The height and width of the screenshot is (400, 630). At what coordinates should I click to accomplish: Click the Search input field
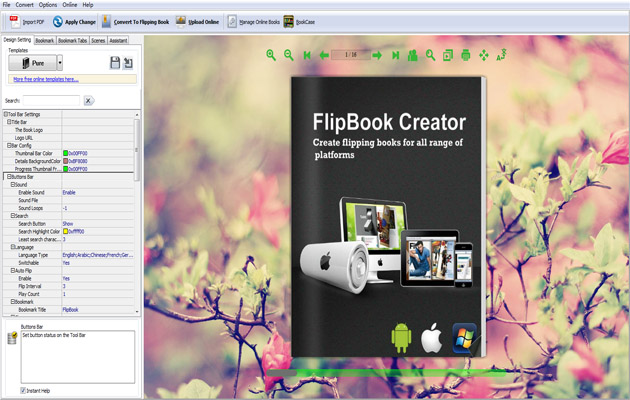(x=51, y=100)
